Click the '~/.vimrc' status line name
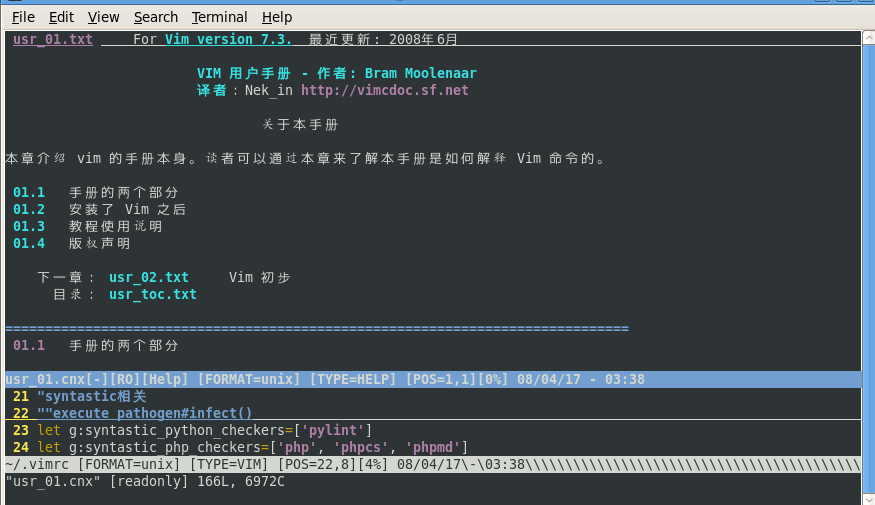875x505 pixels. point(37,464)
